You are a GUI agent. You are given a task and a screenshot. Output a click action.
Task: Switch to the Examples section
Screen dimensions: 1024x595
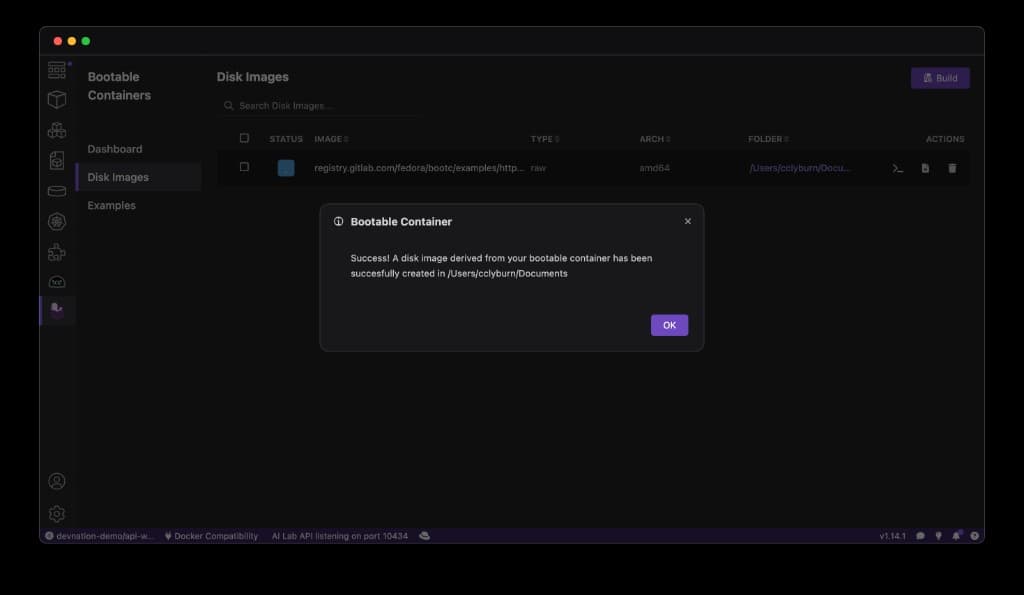tap(111, 205)
